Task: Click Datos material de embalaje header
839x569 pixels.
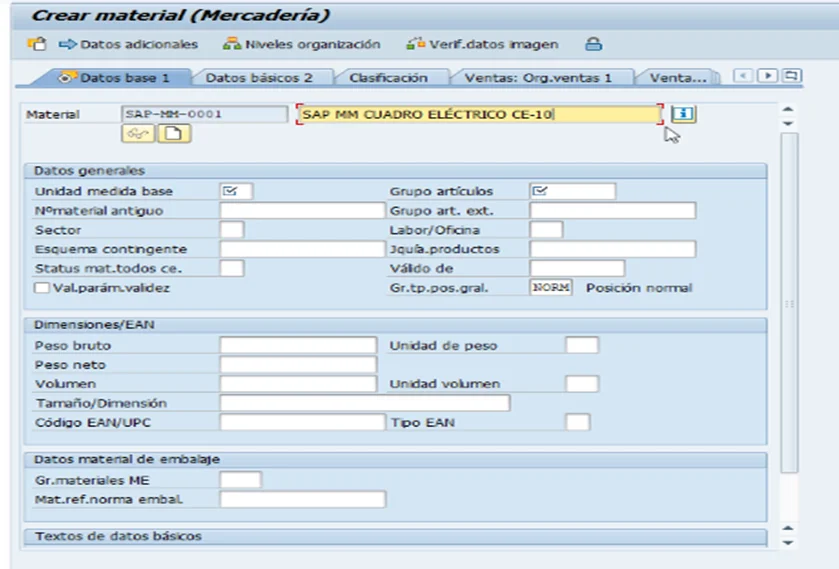Action: coord(395,459)
